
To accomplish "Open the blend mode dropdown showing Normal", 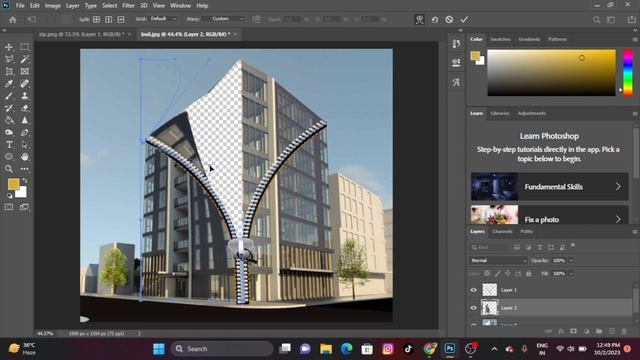I will 498,260.
